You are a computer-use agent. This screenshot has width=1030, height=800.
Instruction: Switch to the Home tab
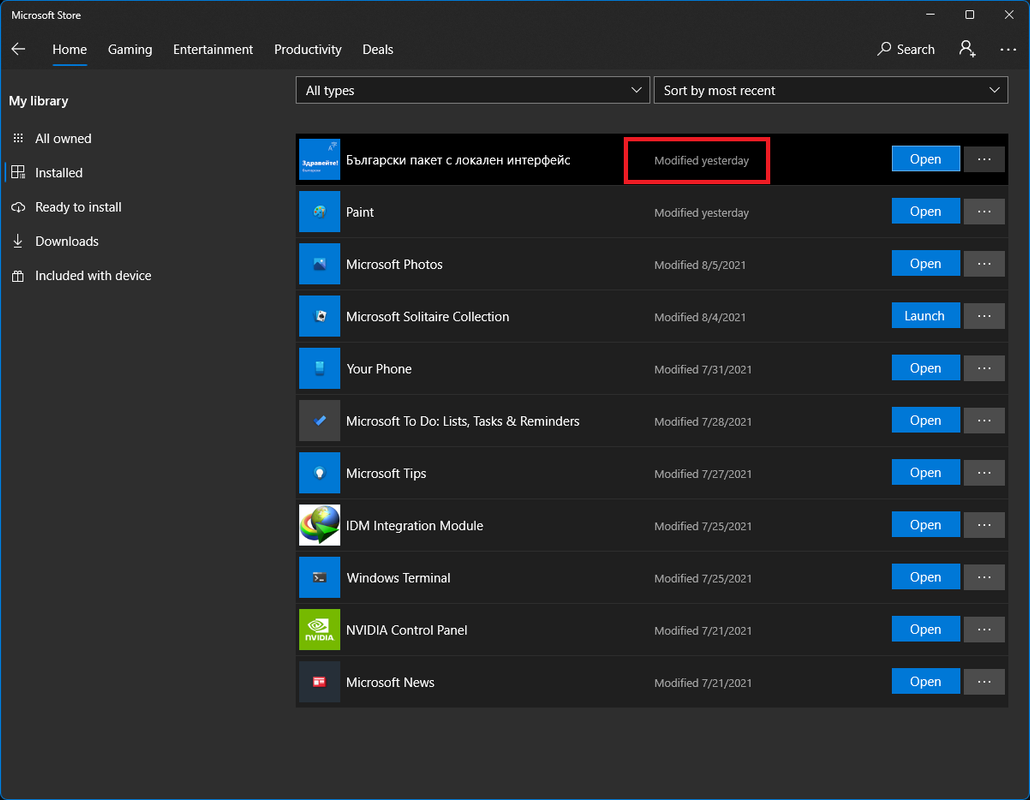tap(70, 49)
